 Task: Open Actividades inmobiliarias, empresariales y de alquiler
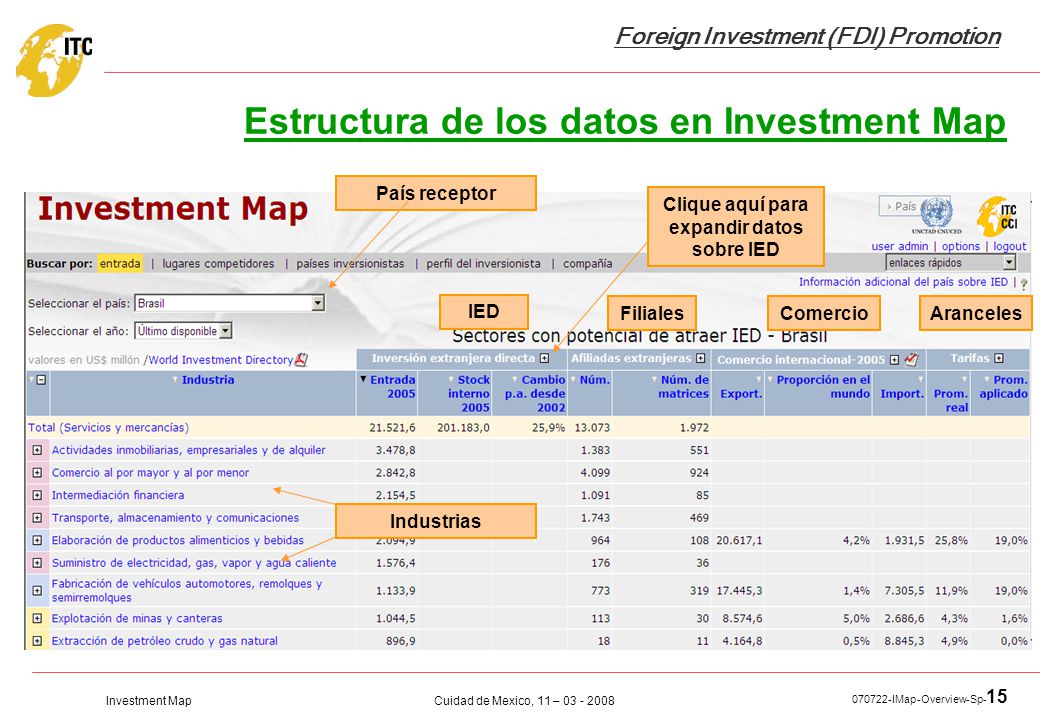click(x=188, y=450)
